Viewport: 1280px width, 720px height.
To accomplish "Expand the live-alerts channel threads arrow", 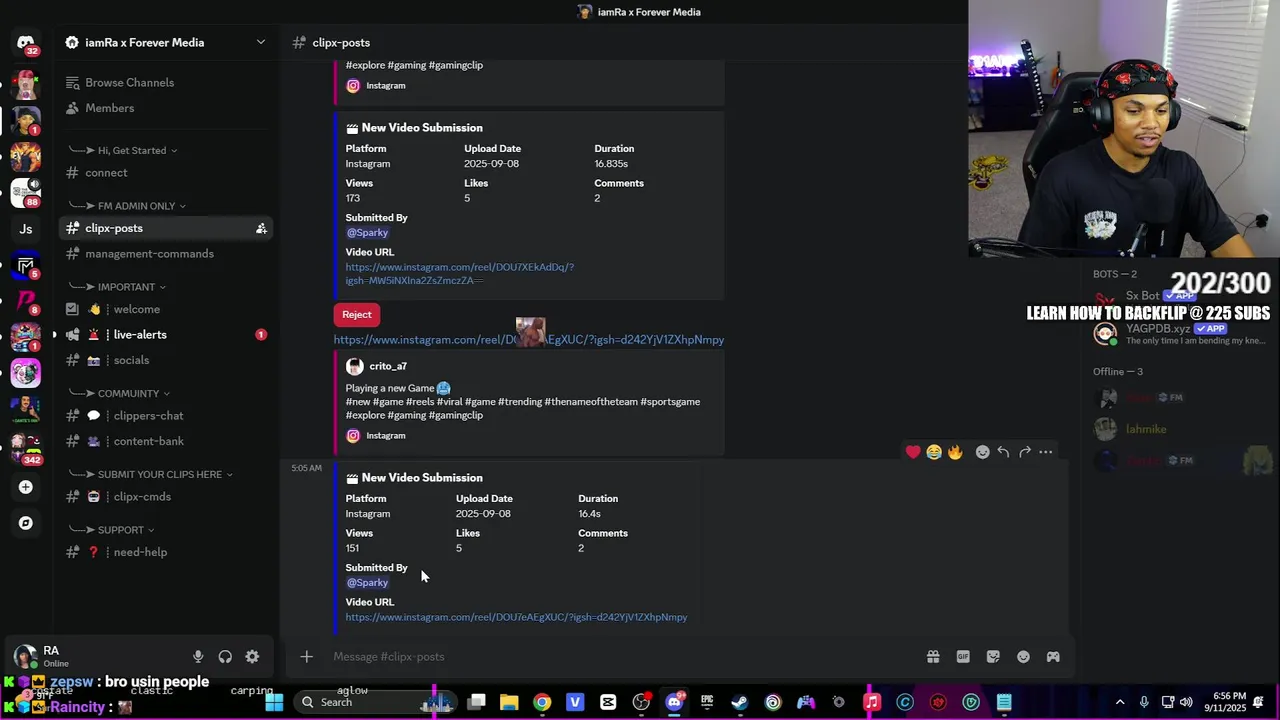I will (x=54, y=335).
